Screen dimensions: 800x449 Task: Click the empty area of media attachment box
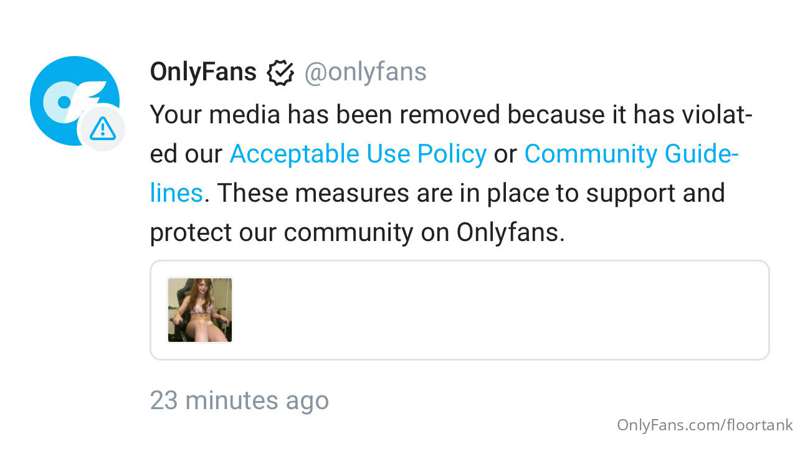[x=500, y=310]
